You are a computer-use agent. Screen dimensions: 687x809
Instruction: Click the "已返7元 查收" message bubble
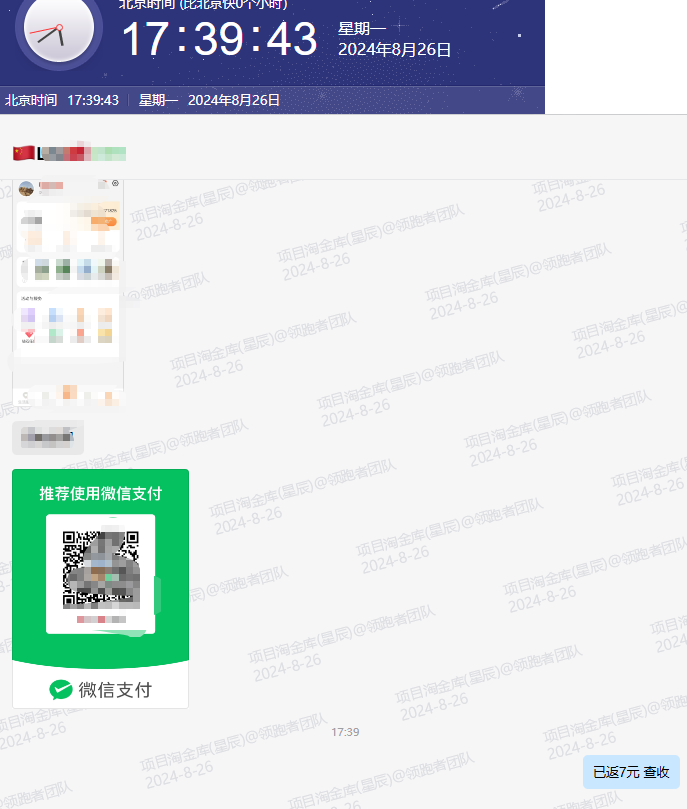pos(631,772)
